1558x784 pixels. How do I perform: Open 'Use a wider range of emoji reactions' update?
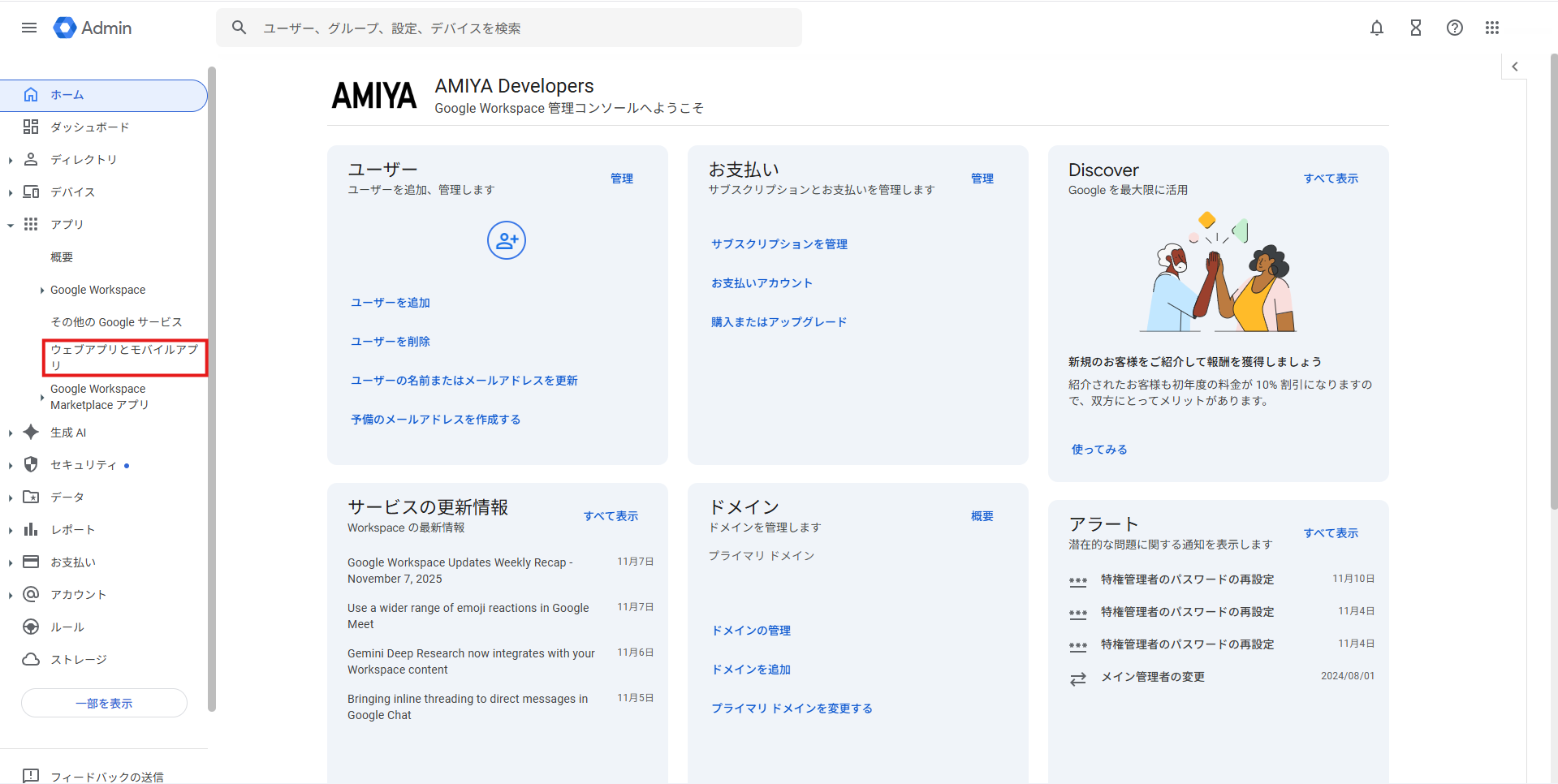[x=468, y=616]
